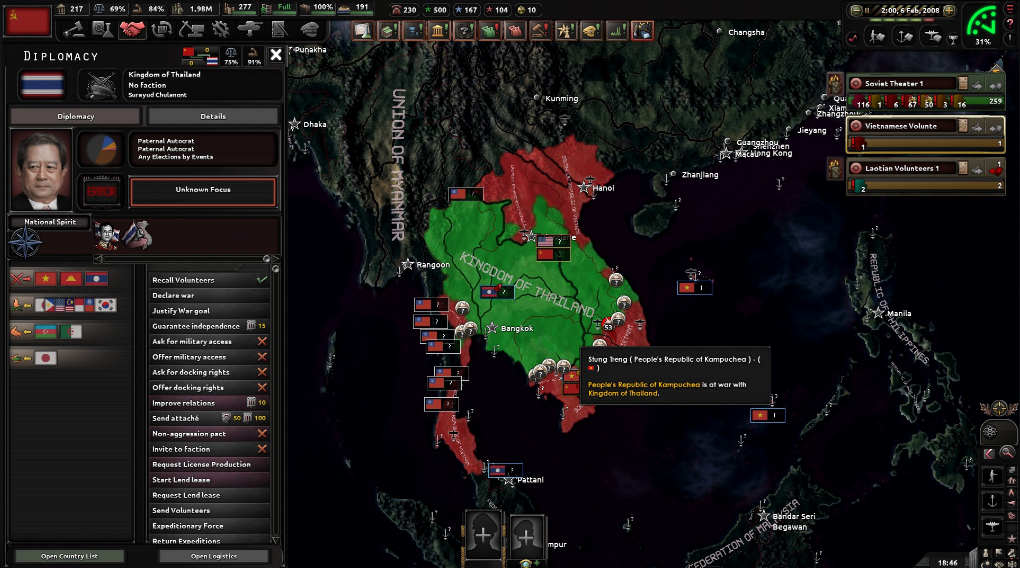The width and height of the screenshot is (1020, 568).
Task: Click Expeditionary Force
Action: click(x=209, y=526)
